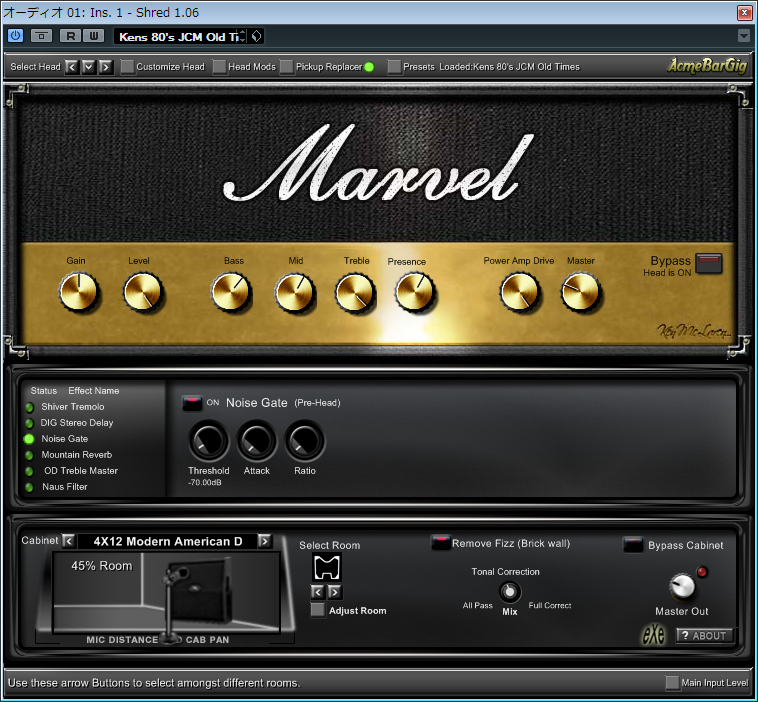Image resolution: width=758 pixels, height=702 pixels.
Task: Click the Treble knob
Action: pos(355,292)
